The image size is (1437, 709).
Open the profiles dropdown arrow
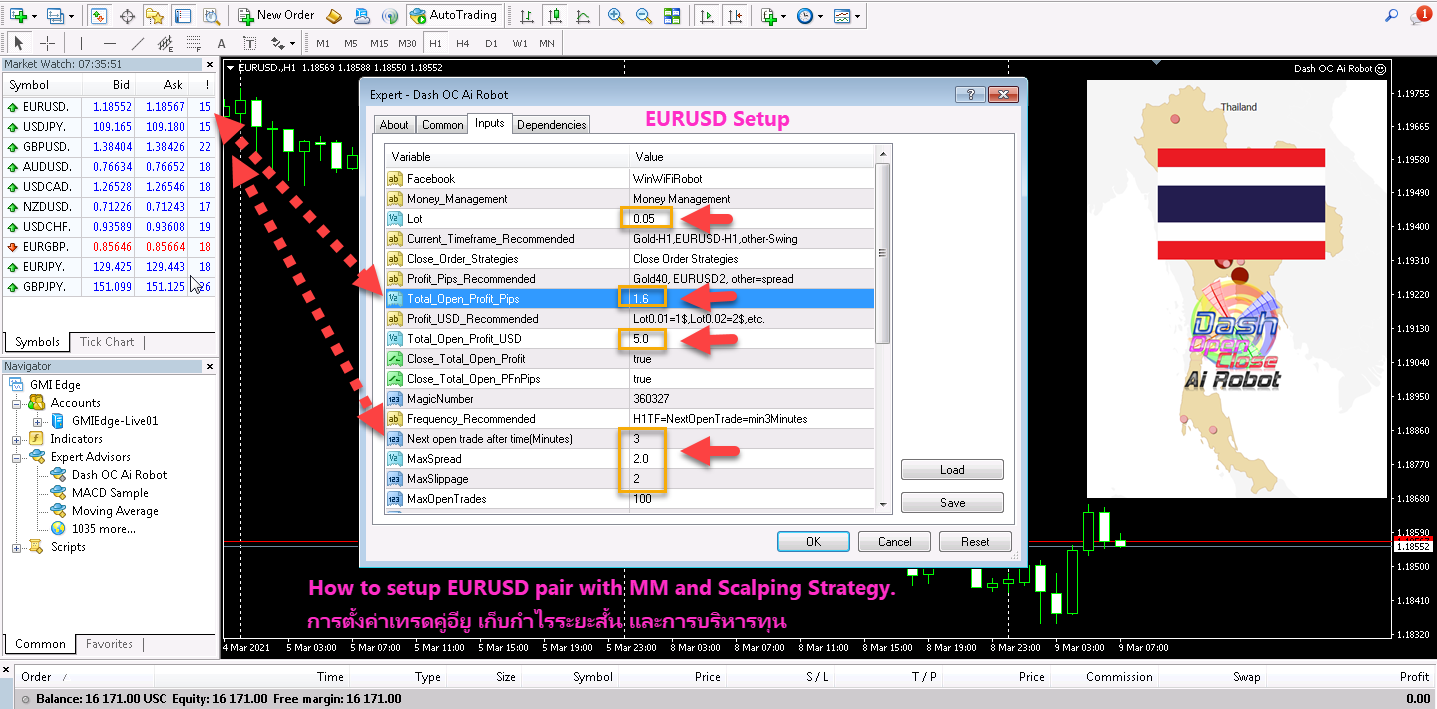pyautogui.click(x=70, y=16)
